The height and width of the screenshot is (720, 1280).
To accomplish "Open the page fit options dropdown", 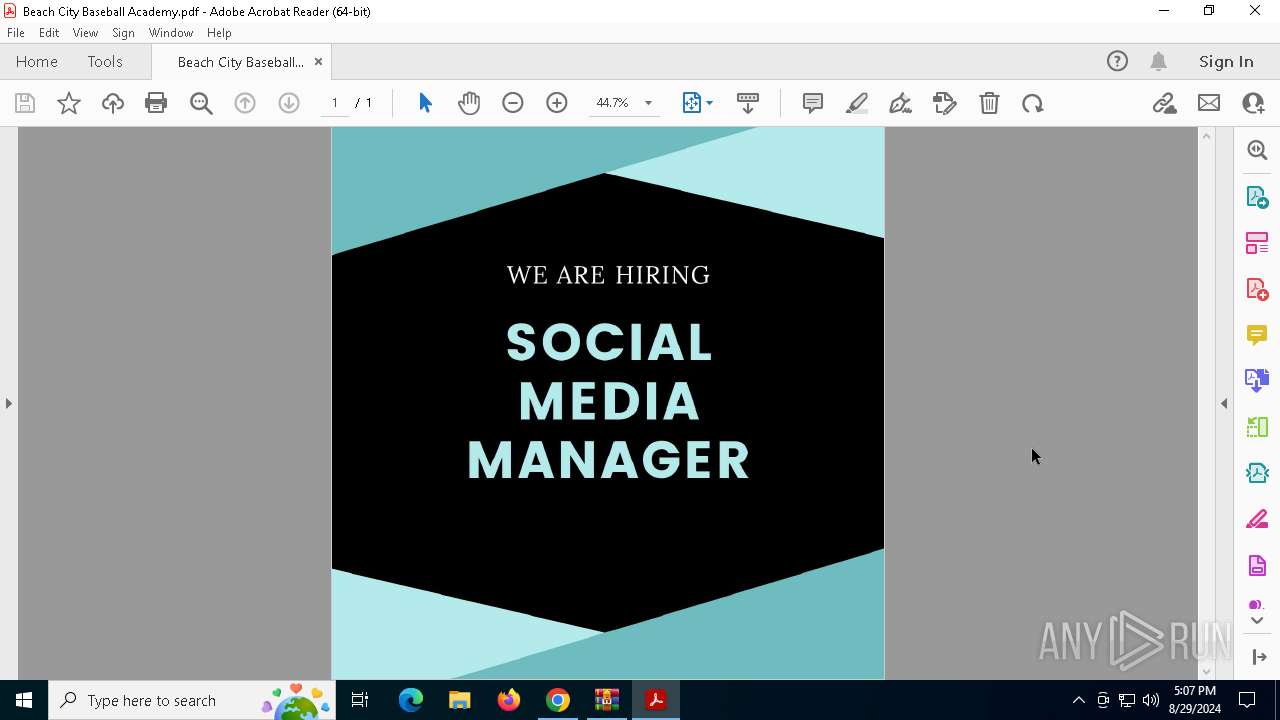I will [x=697, y=103].
